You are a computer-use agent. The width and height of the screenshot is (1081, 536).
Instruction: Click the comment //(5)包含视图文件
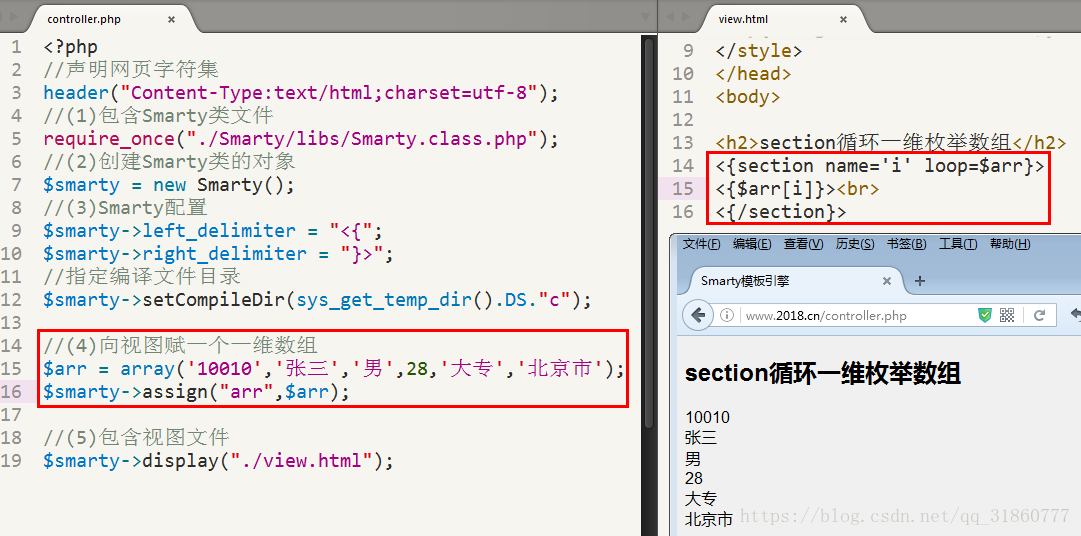(x=136, y=437)
